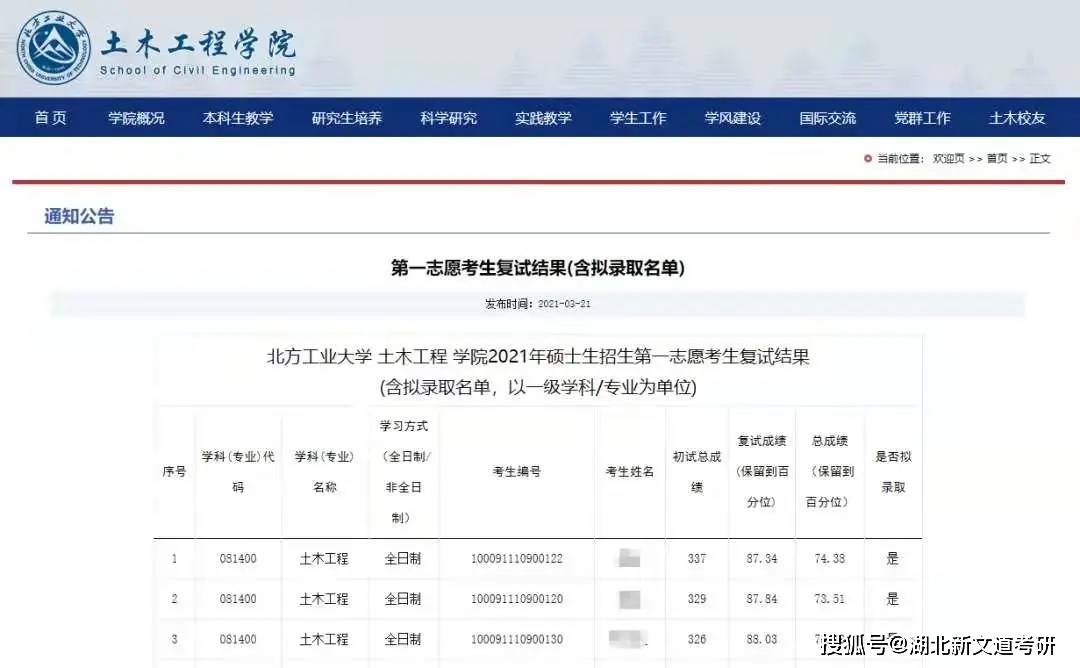Screen dimensions: 1080x668
Task: Click the 土木工程学院 title banner text
Action: pos(198,44)
